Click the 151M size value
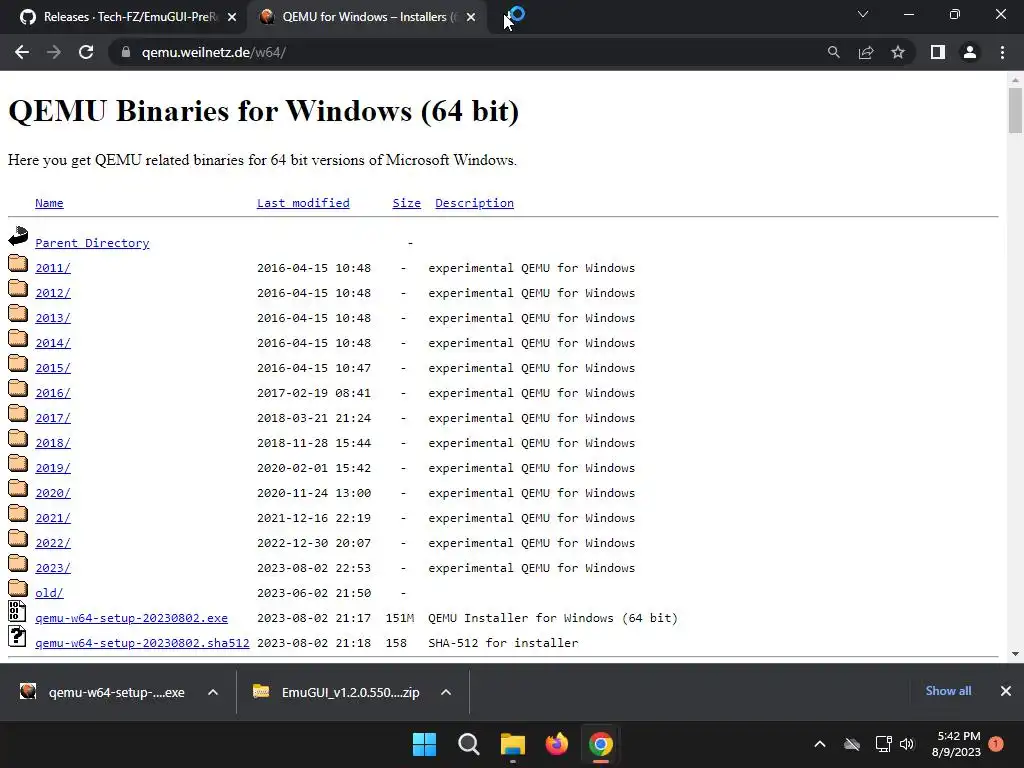The height and width of the screenshot is (768, 1024). click(400, 618)
